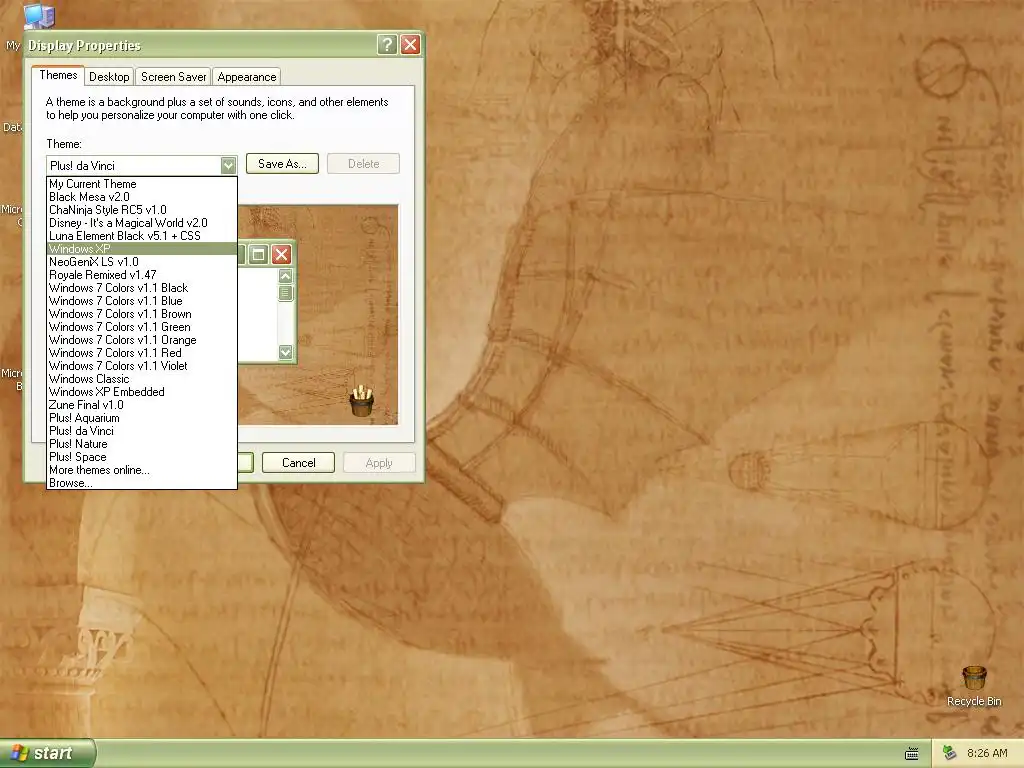The image size is (1024, 768).
Task: Select Windows 7 Colors v1.1 Brown
Action: tap(142, 314)
